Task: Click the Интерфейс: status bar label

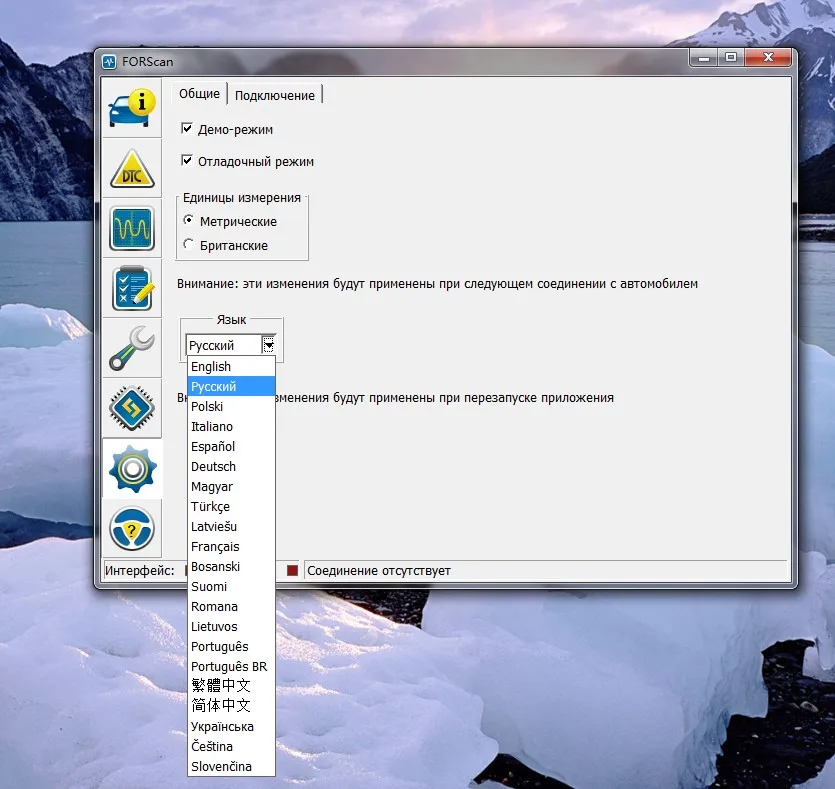Action: tap(140, 571)
